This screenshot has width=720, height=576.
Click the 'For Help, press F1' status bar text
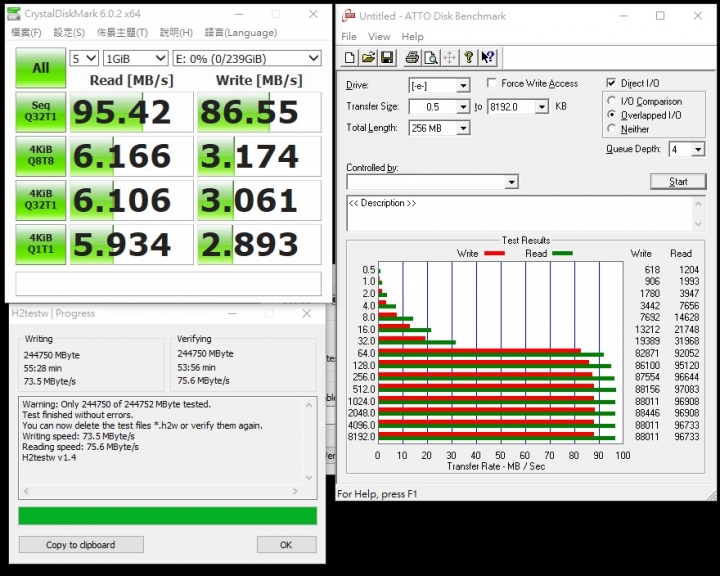377,494
